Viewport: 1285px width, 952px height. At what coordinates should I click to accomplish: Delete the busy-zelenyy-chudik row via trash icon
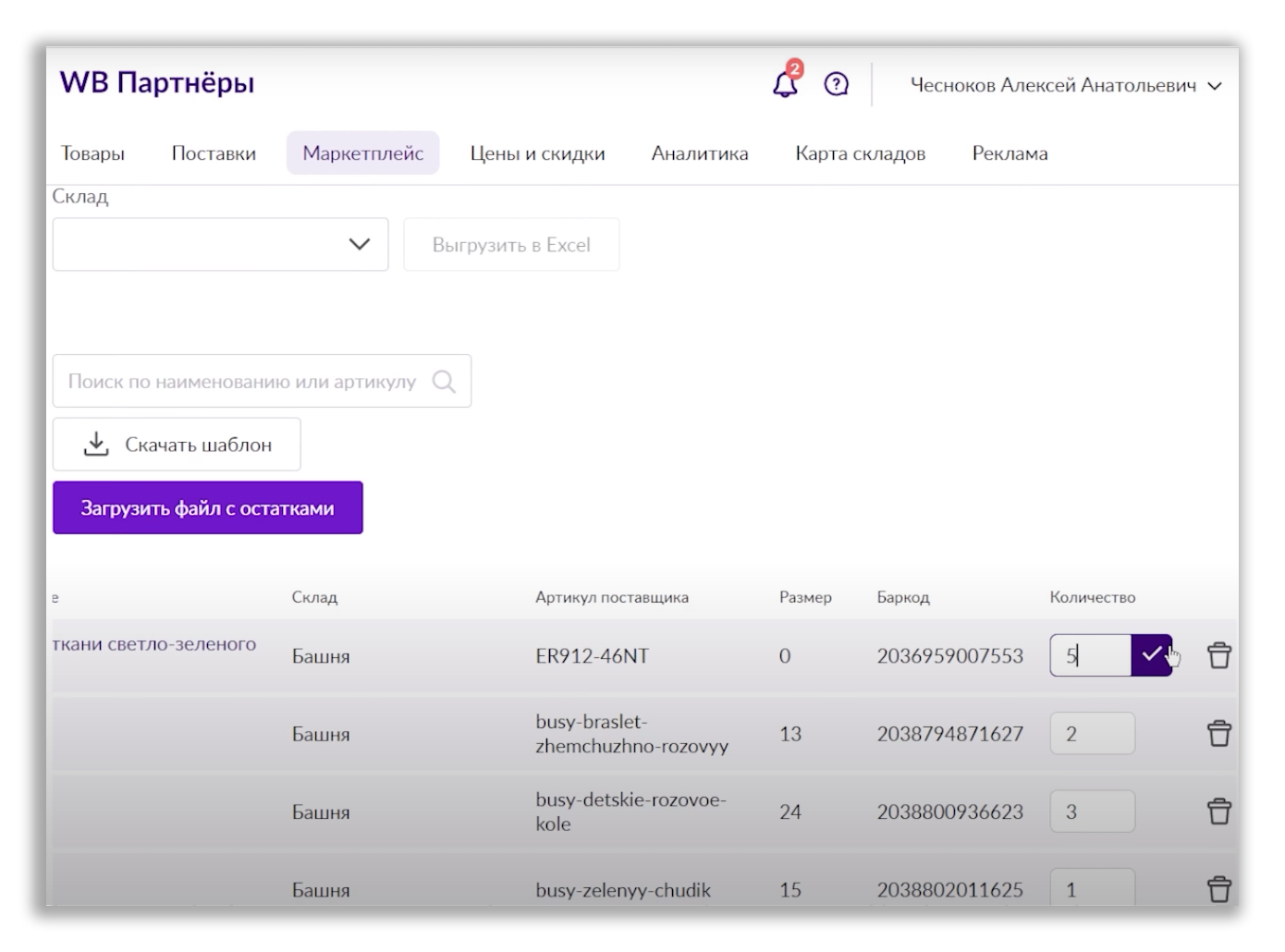click(1219, 888)
